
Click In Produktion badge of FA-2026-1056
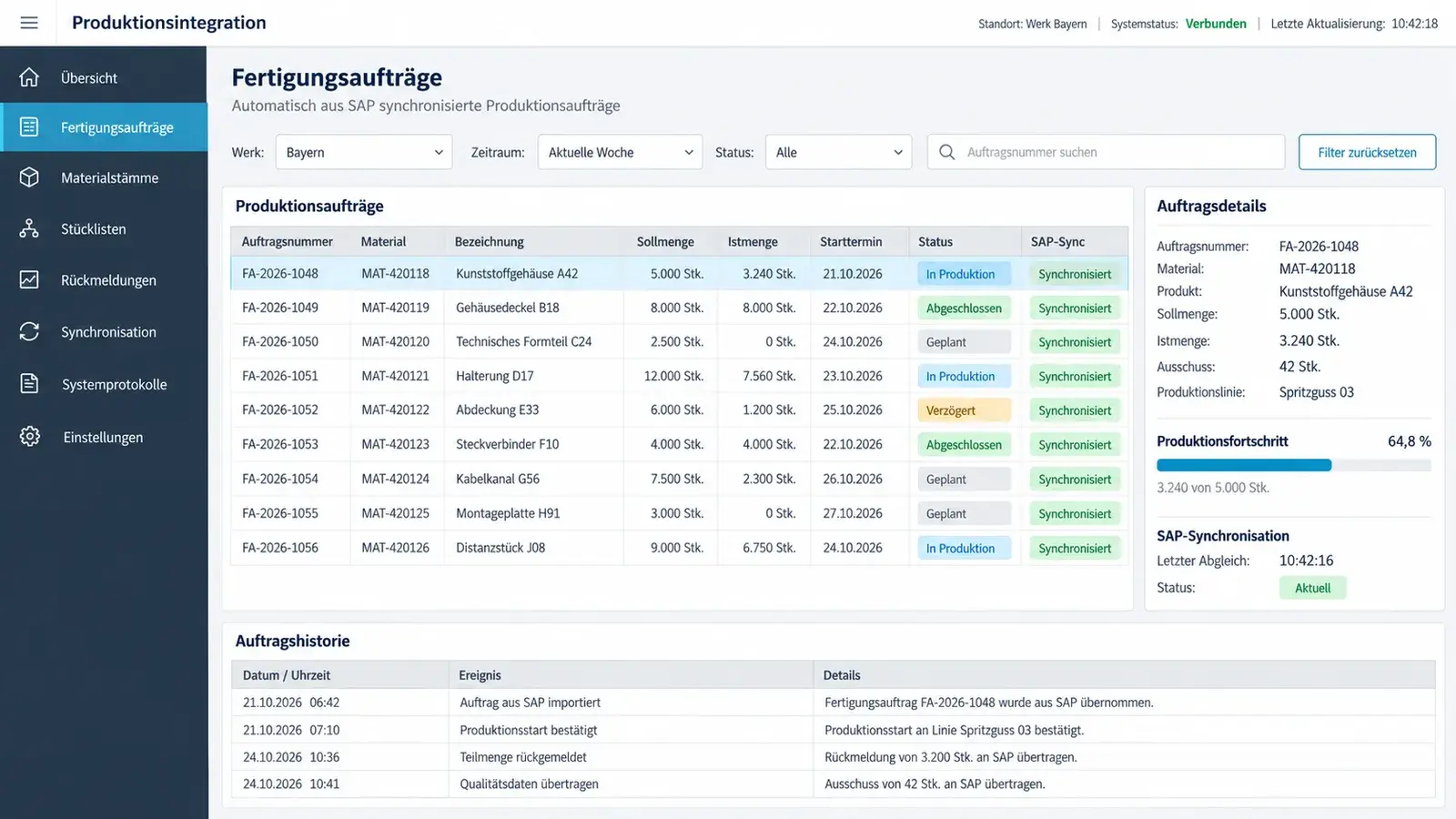(964, 548)
